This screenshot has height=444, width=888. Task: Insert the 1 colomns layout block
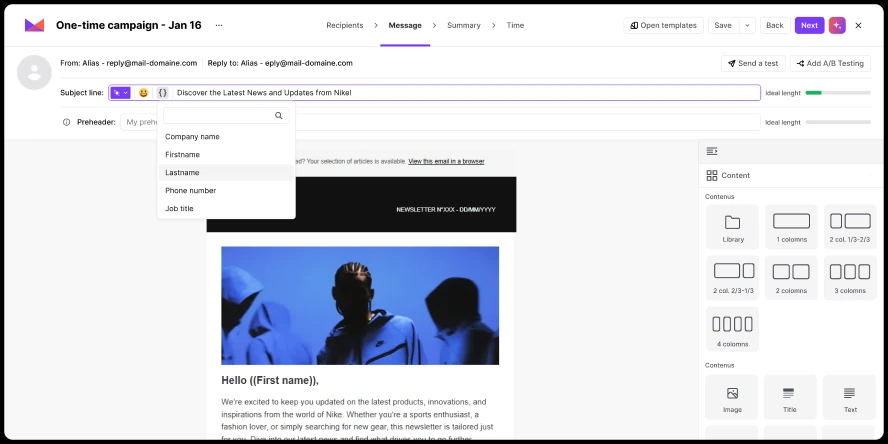click(791, 227)
